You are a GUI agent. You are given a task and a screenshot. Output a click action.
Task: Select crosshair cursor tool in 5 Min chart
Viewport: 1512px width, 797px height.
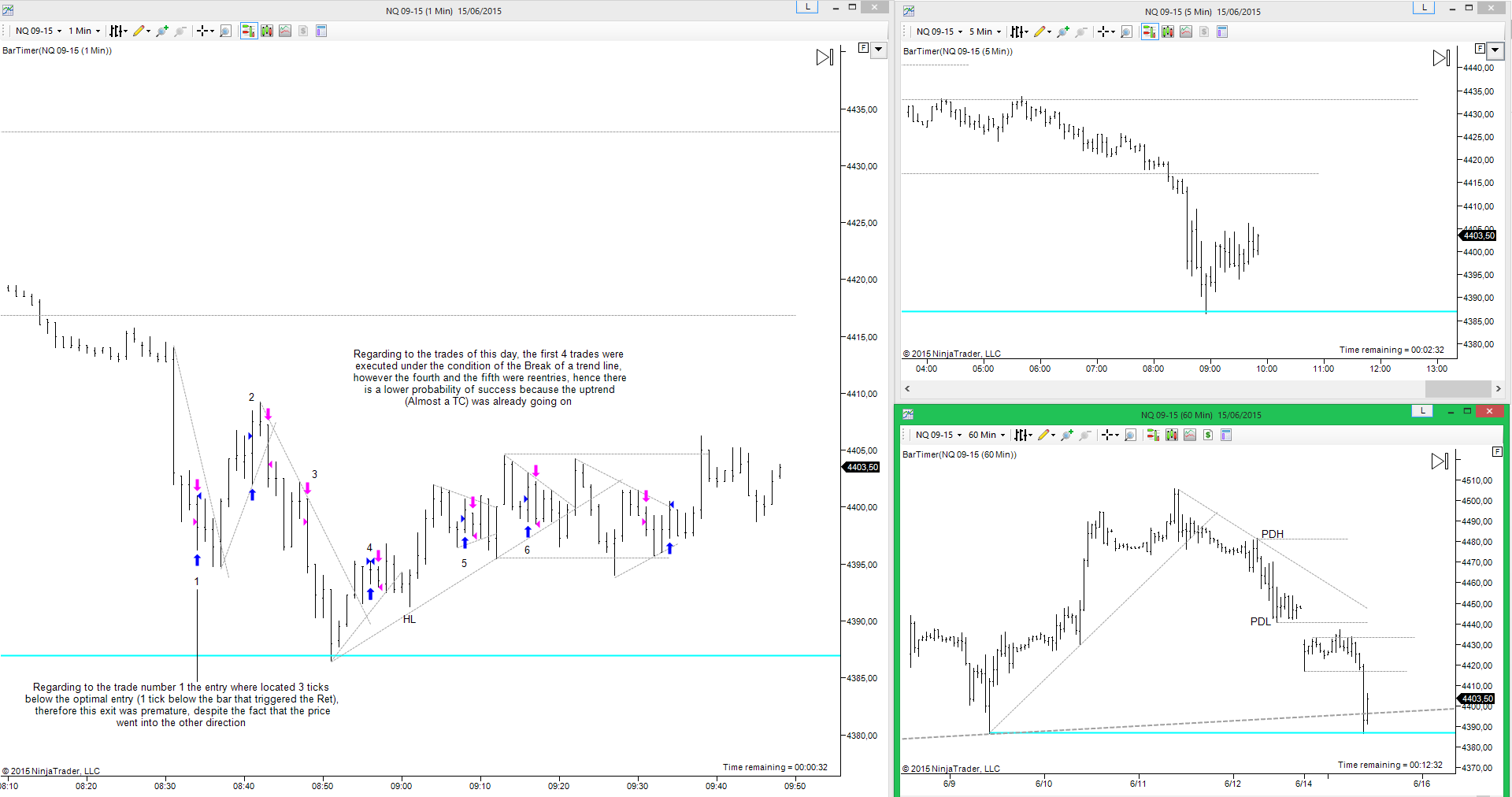(1106, 32)
